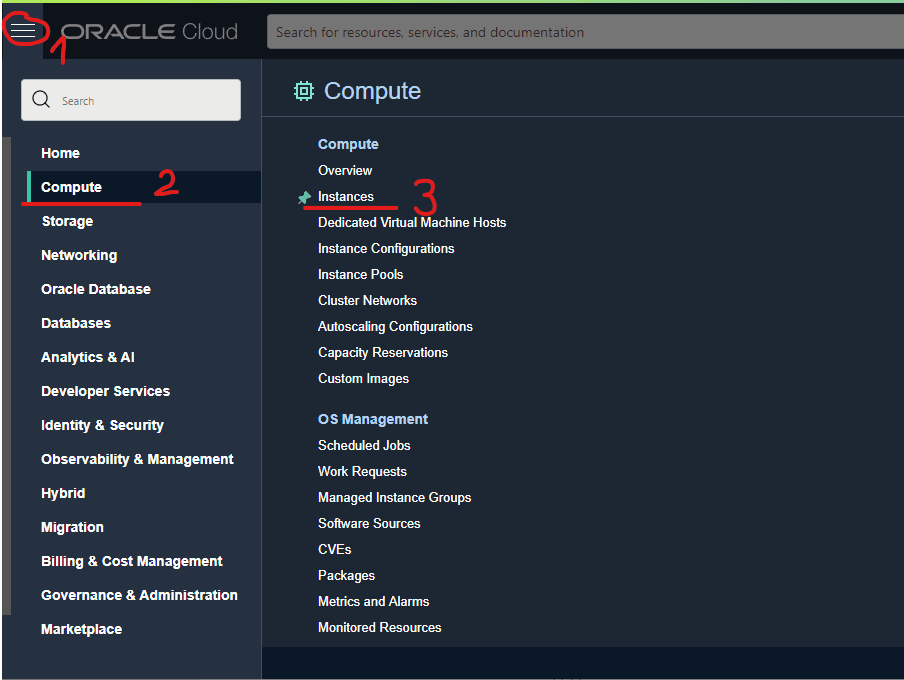Click the magnifier icon in menu search
The width and height of the screenshot is (904, 680).
click(x=41, y=100)
